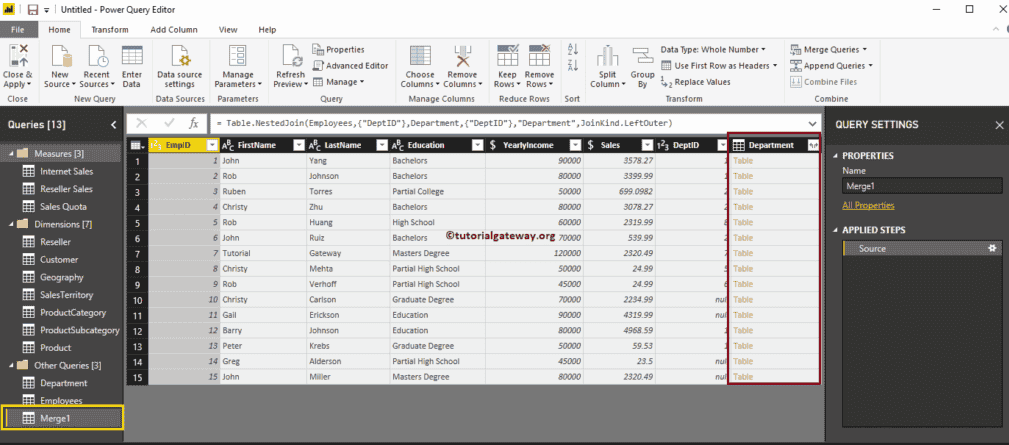
Task: Close the Query Settings pane
Action: point(999,125)
